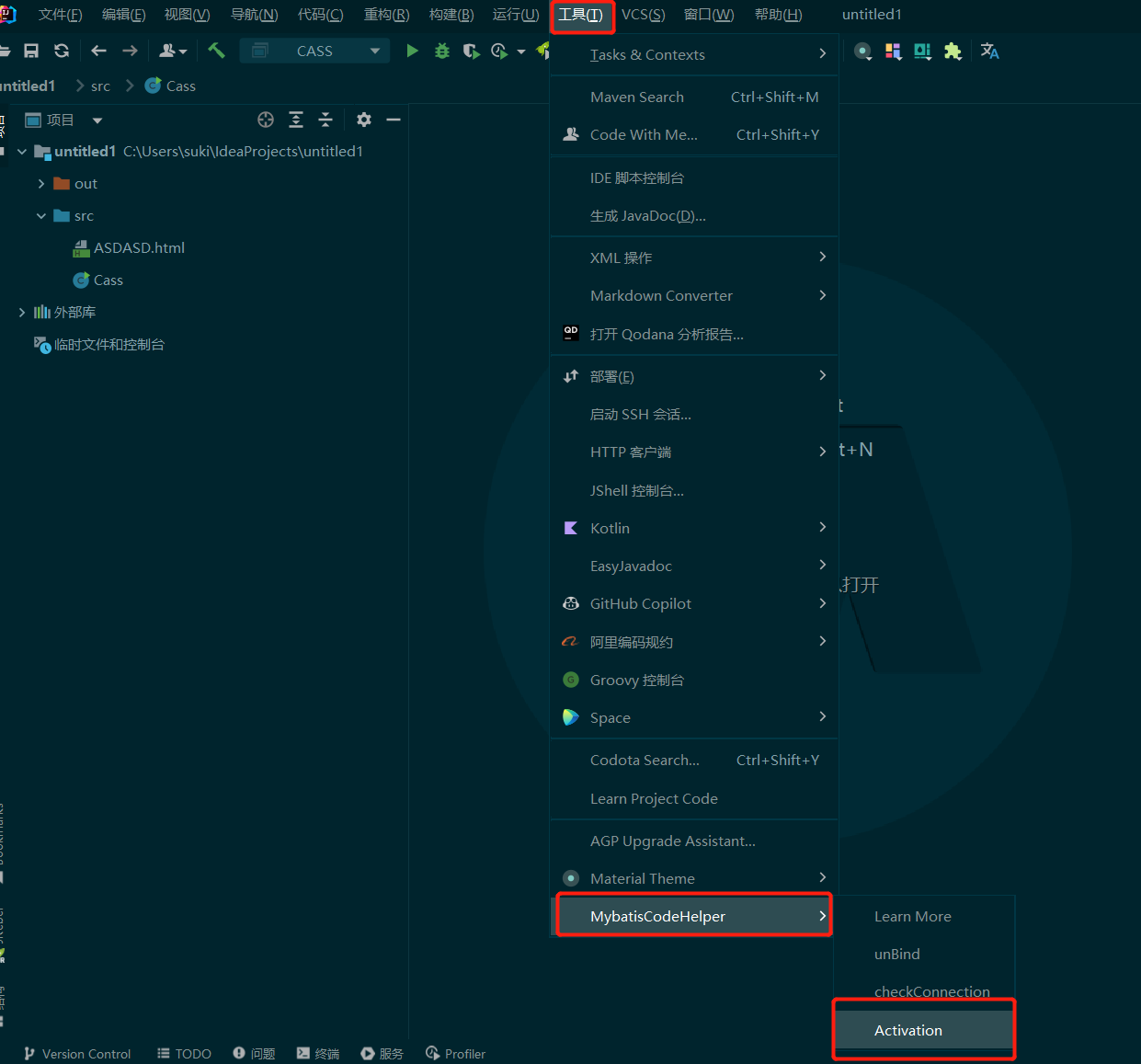
Task: Open 阿里编码规约 submenu
Action: pos(694,642)
